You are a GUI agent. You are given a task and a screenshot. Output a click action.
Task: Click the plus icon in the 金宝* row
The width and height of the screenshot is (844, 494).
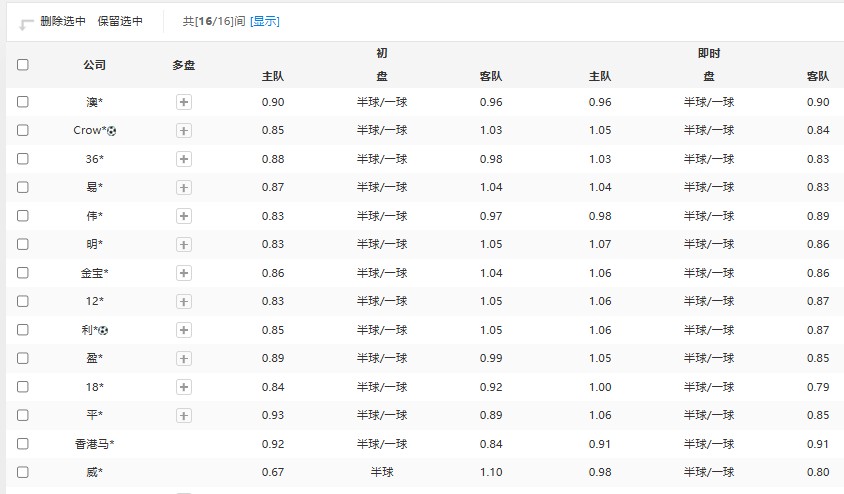pos(184,273)
